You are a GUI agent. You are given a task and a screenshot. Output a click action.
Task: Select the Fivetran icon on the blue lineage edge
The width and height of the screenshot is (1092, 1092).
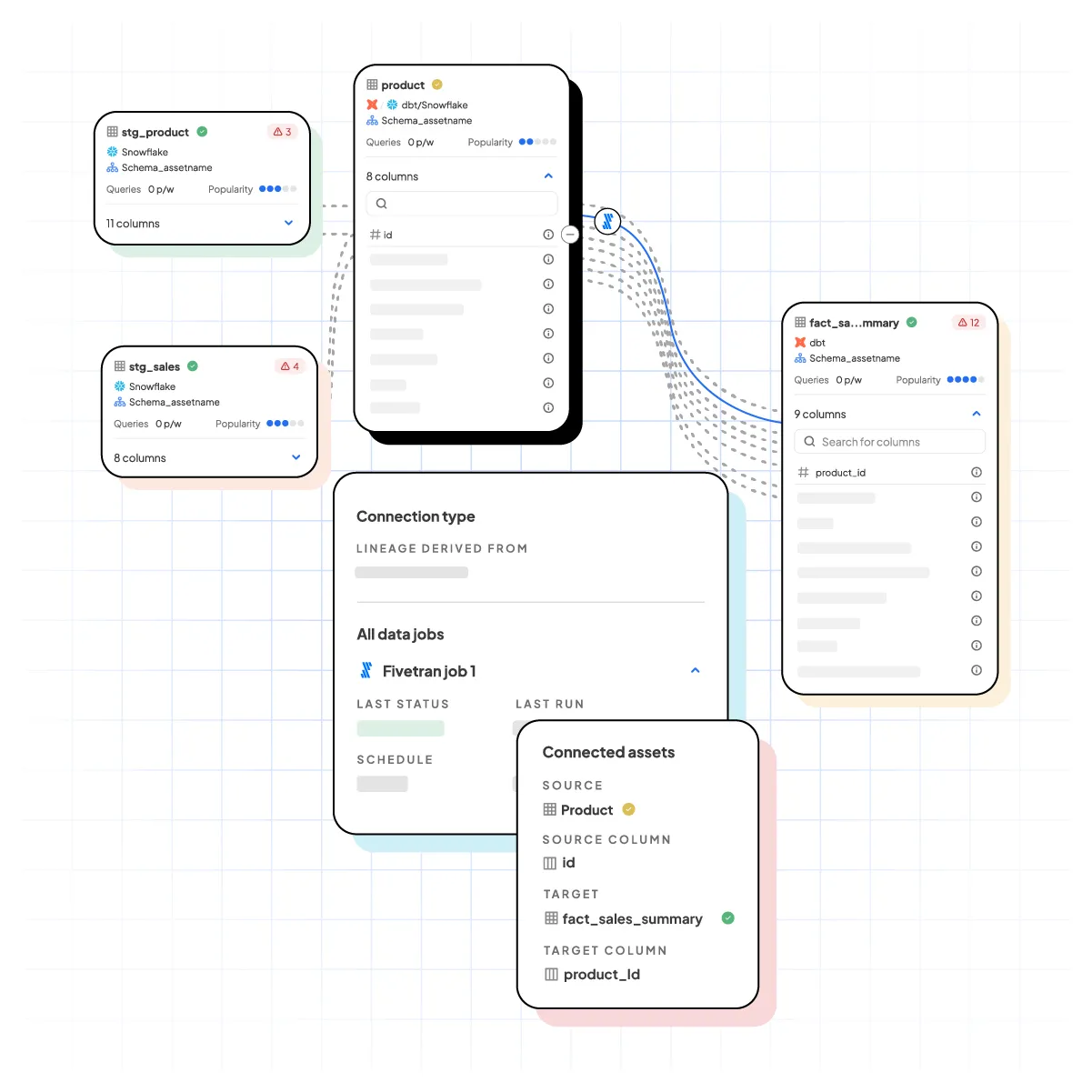coord(607,221)
